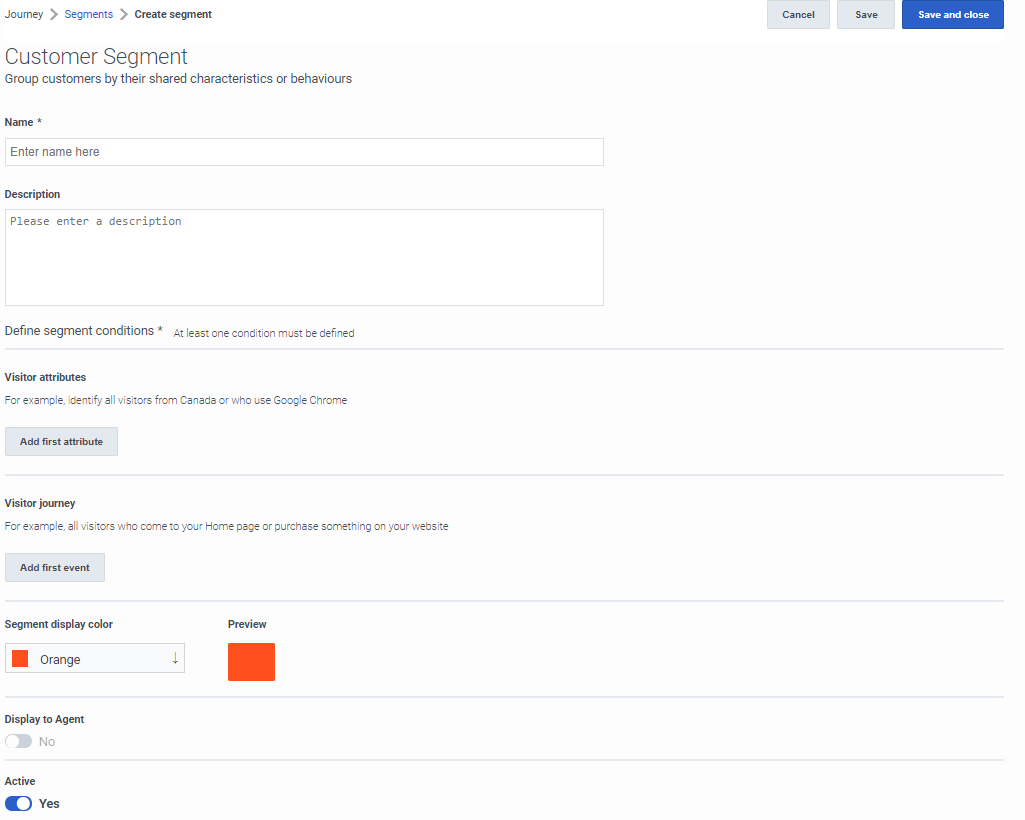Click the No label under Display to Agent
Image resolution: width=1025 pixels, height=820 pixels.
pyautogui.click(x=46, y=742)
